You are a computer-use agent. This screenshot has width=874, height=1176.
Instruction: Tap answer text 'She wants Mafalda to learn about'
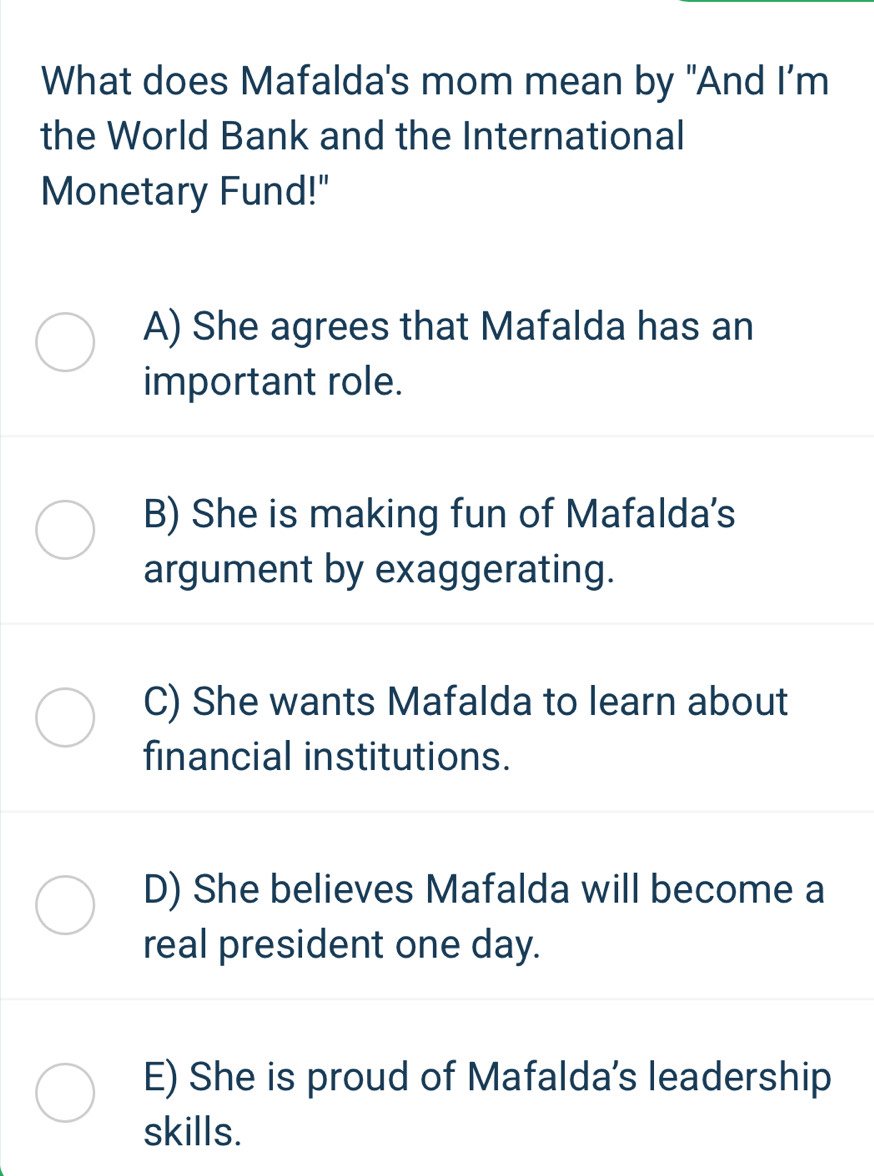pyautogui.click(x=466, y=701)
